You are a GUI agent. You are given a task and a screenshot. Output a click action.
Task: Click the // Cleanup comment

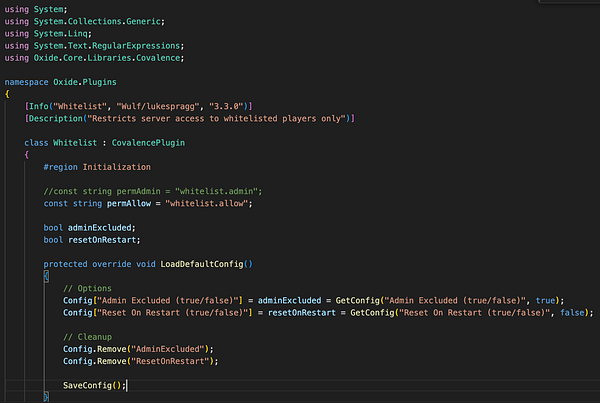(x=87, y=337)
